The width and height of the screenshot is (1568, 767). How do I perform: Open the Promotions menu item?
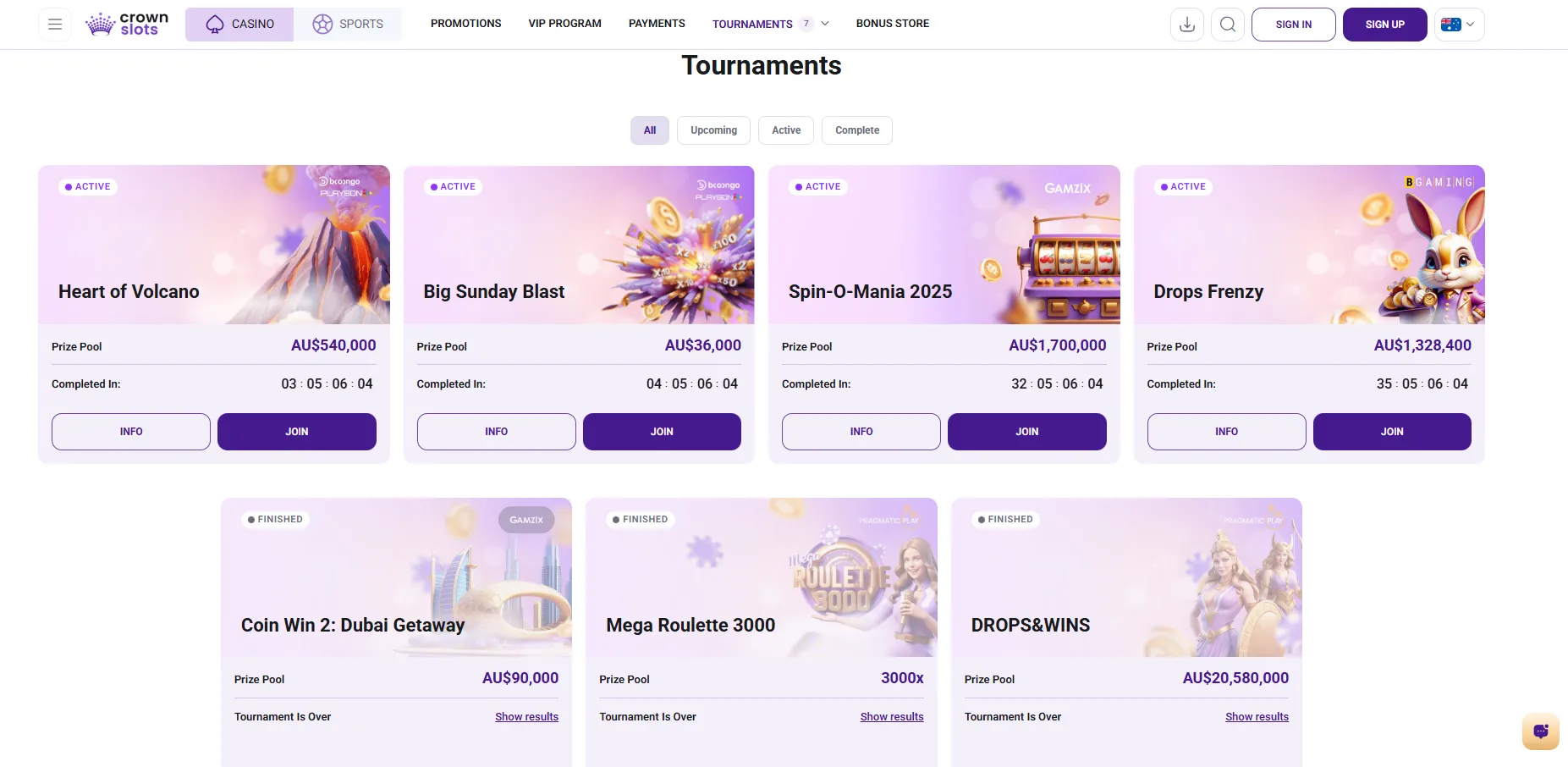click(465, 24)
